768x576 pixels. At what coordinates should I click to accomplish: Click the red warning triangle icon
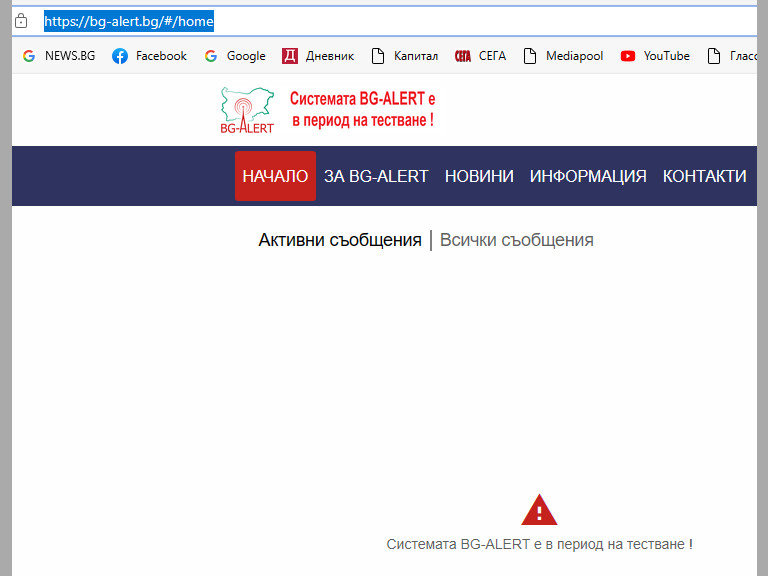[x=539, y=510]
